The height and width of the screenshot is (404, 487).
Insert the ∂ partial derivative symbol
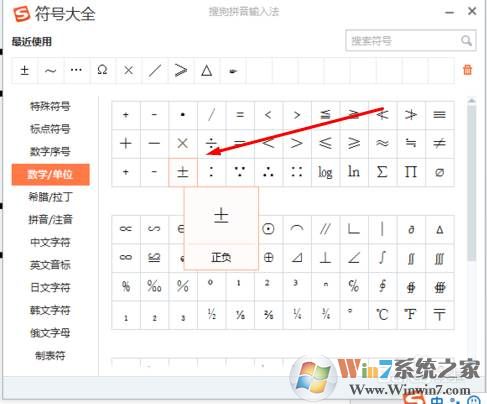coord(411,229)
